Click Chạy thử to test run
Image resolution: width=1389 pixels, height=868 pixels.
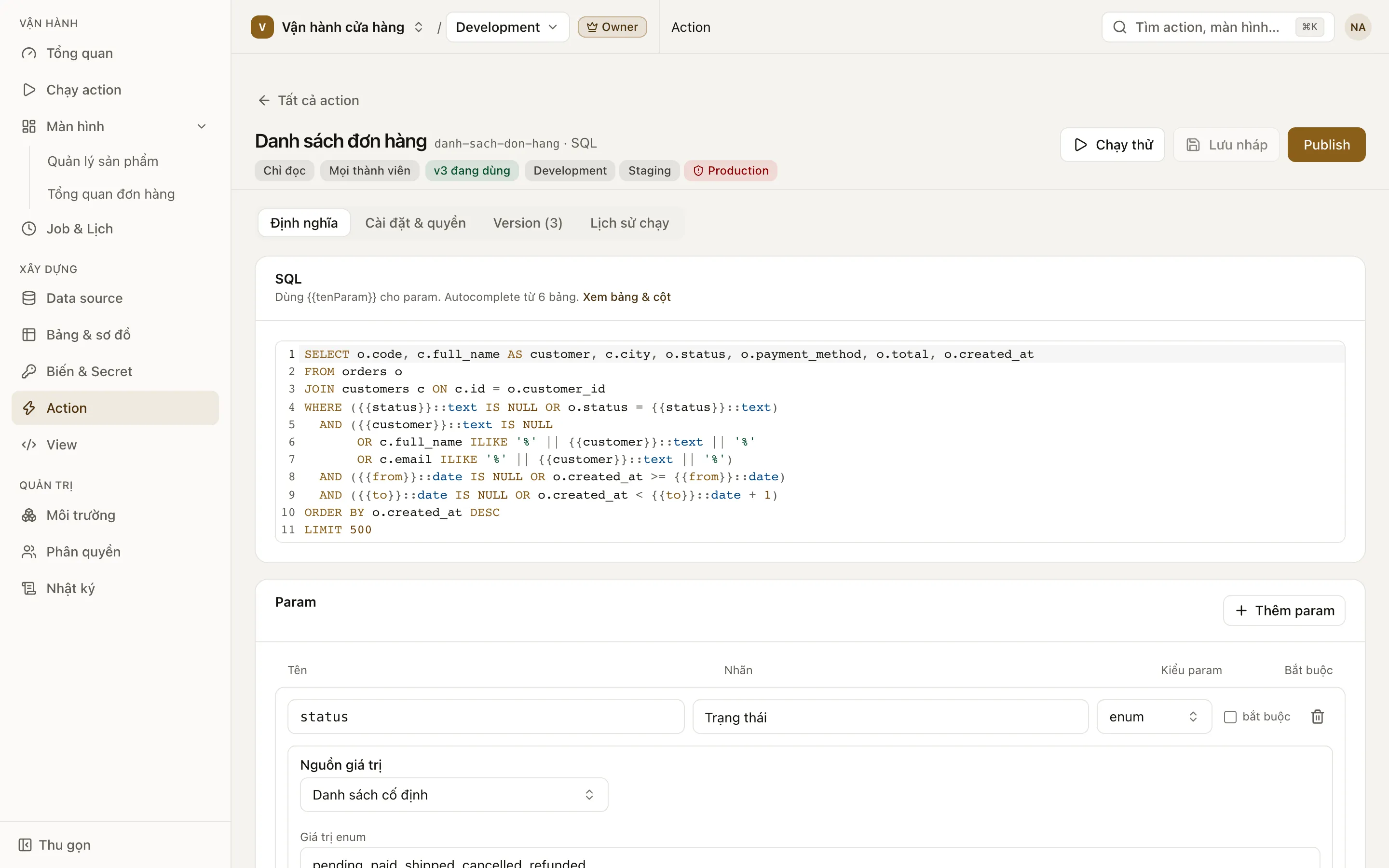(1112, 145)
